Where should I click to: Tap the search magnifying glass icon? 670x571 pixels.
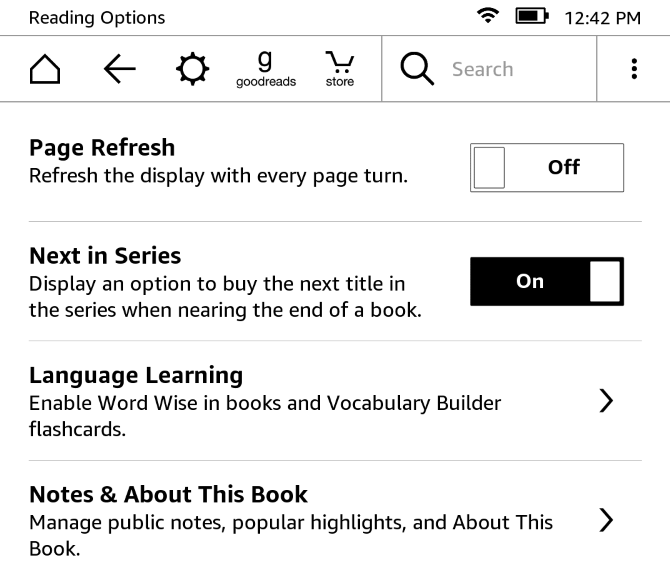click(x=417, y=69)
